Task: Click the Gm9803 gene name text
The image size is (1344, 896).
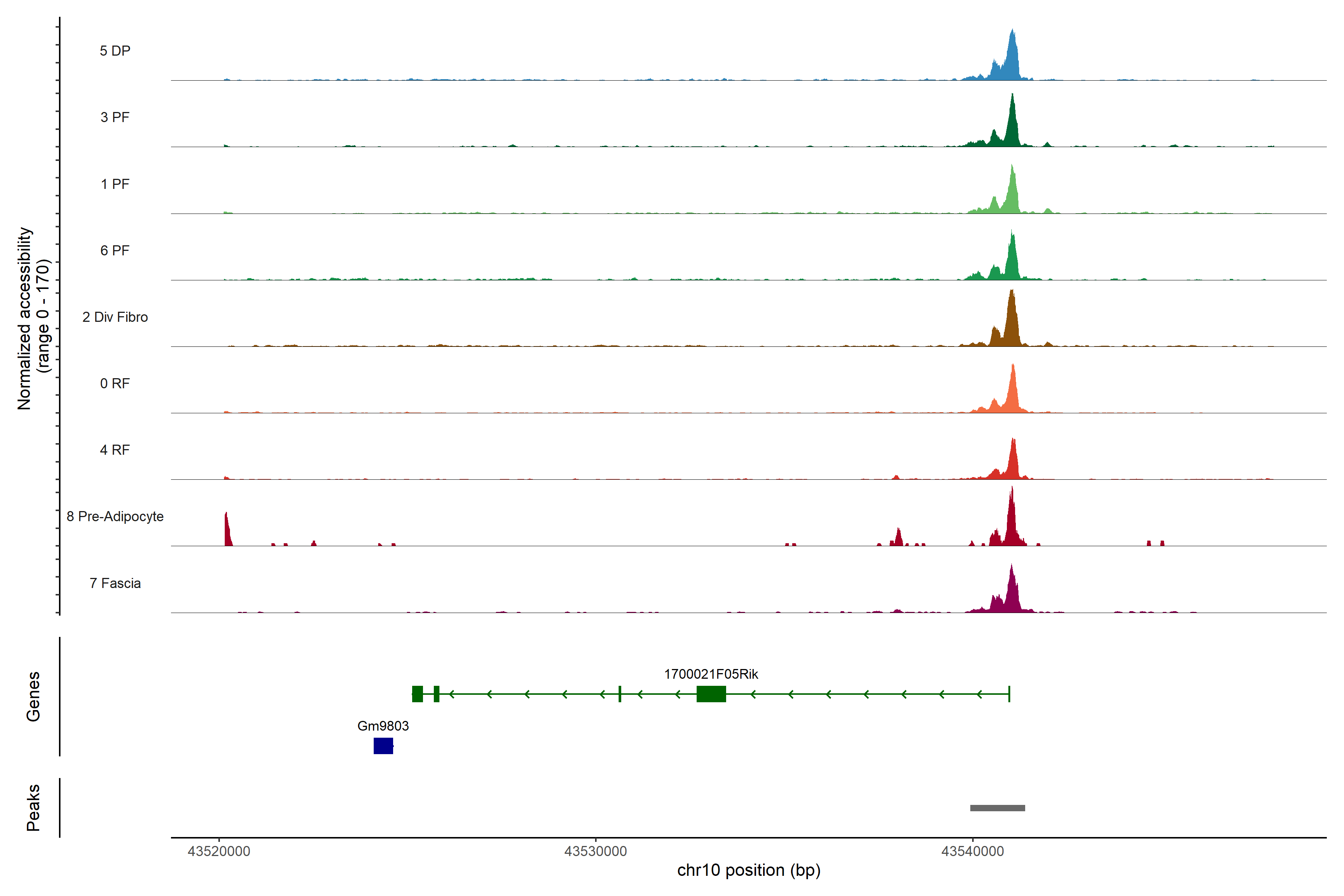Action: [x=383, y=726]
